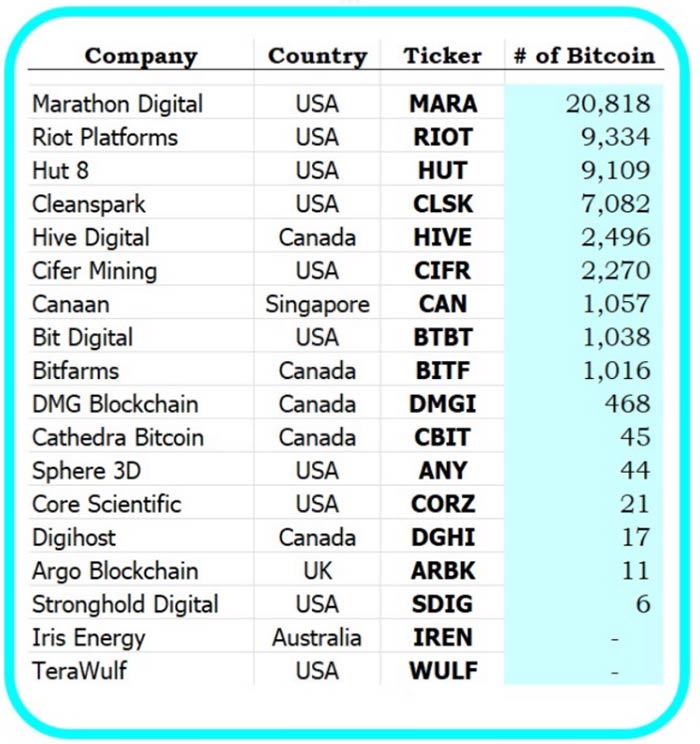Image resolution: width=700 pixels, height=744 pixels.
Task: Click the Country column header
Action: coord(316,56)
